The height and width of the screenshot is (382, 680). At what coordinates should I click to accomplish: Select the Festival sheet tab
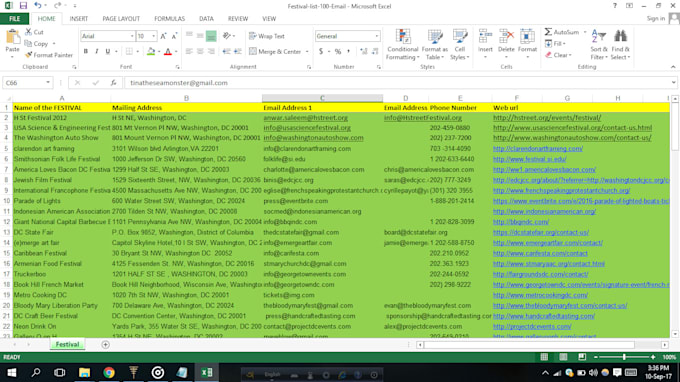pos(67,344)
